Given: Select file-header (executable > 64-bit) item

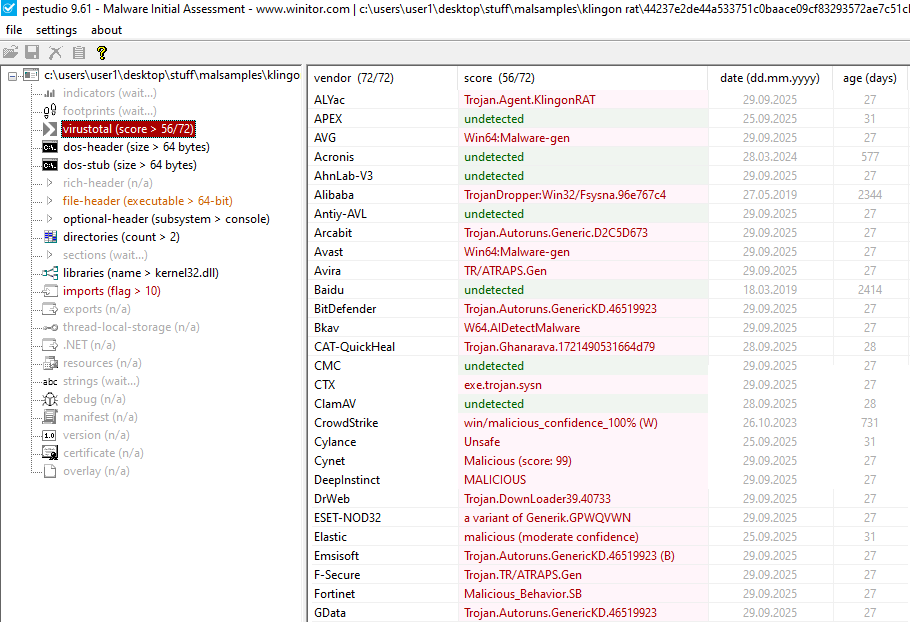Looking at the screenshot, I should click(x=147, y=201).
